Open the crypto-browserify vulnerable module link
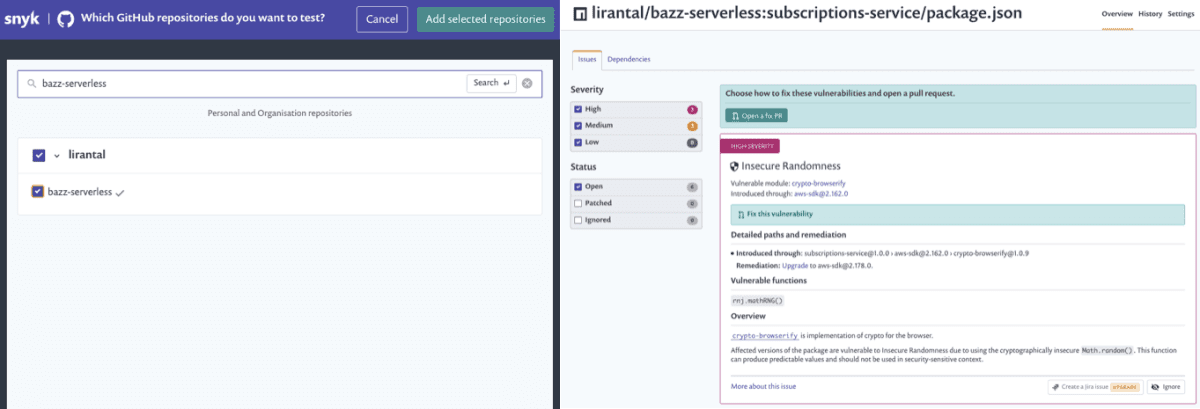1200x409 pixels. 820,185
